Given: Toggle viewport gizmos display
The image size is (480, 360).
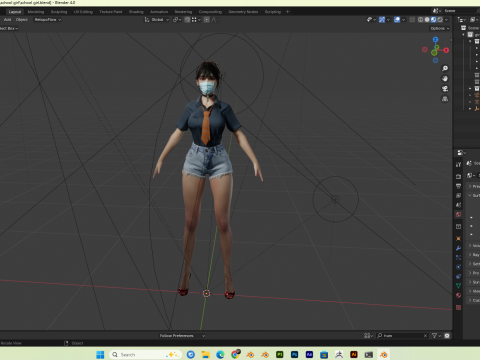Looking at the screenshot, I should click(x=382, y=20).
